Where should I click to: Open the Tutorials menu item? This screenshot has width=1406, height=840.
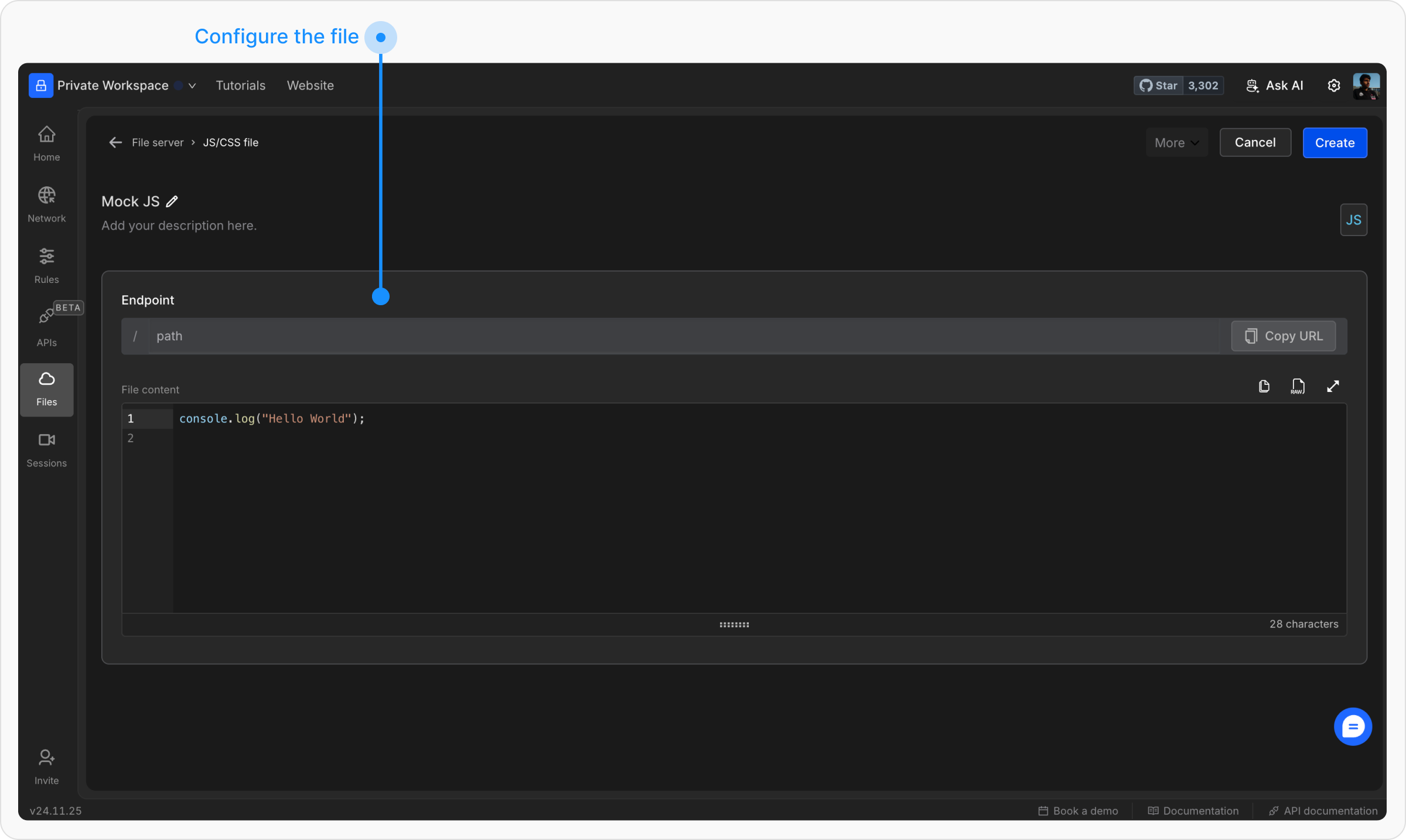point(240,86)
